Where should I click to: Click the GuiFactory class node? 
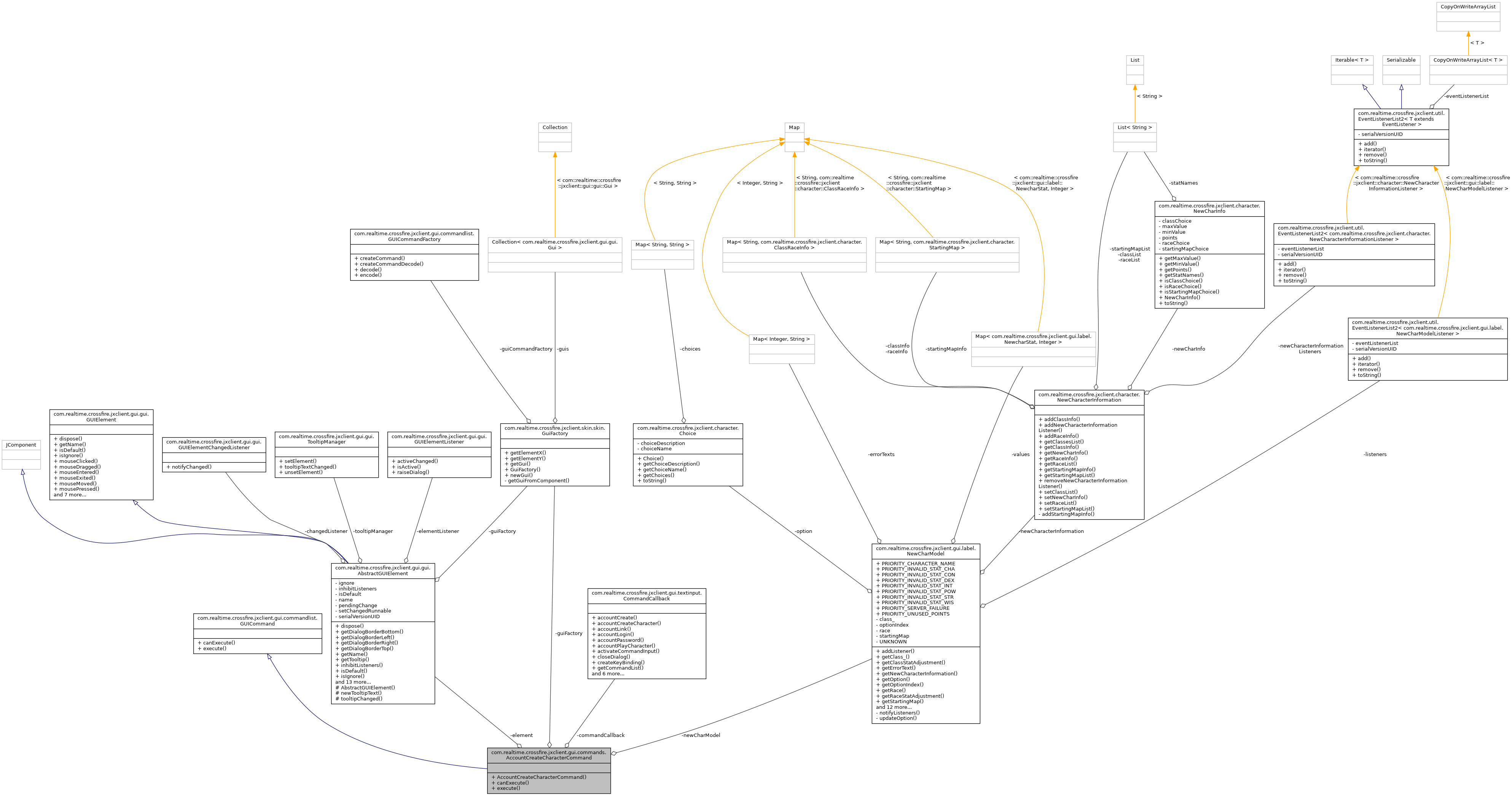click(554, 455)
